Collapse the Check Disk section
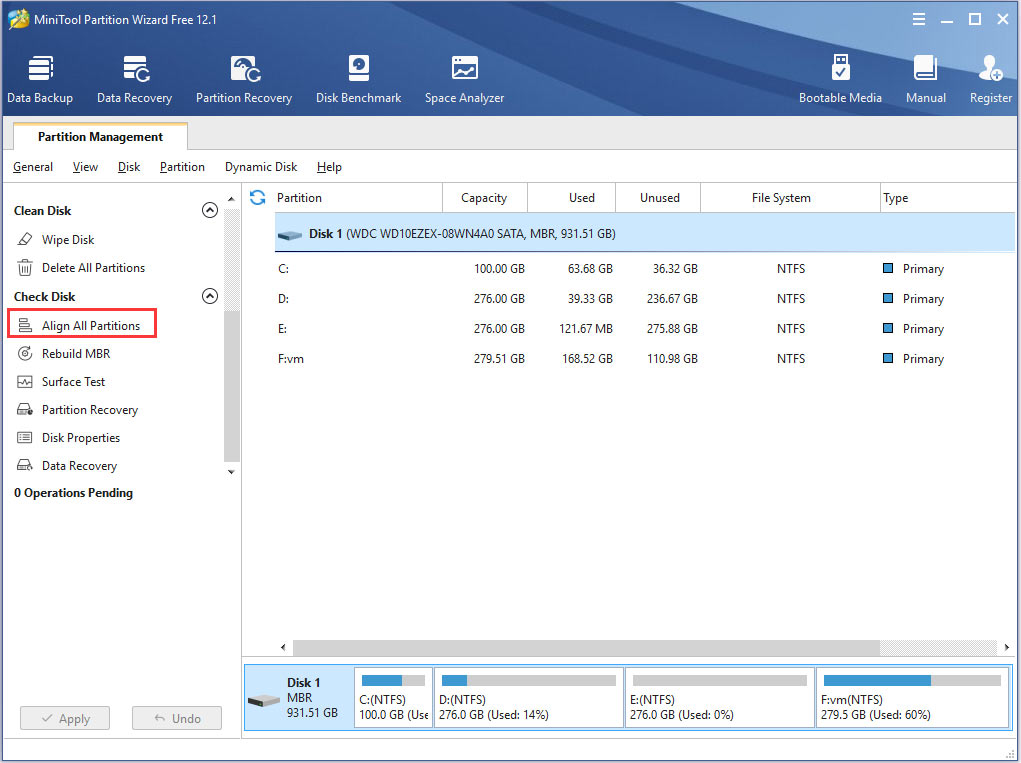 [210, 296]
